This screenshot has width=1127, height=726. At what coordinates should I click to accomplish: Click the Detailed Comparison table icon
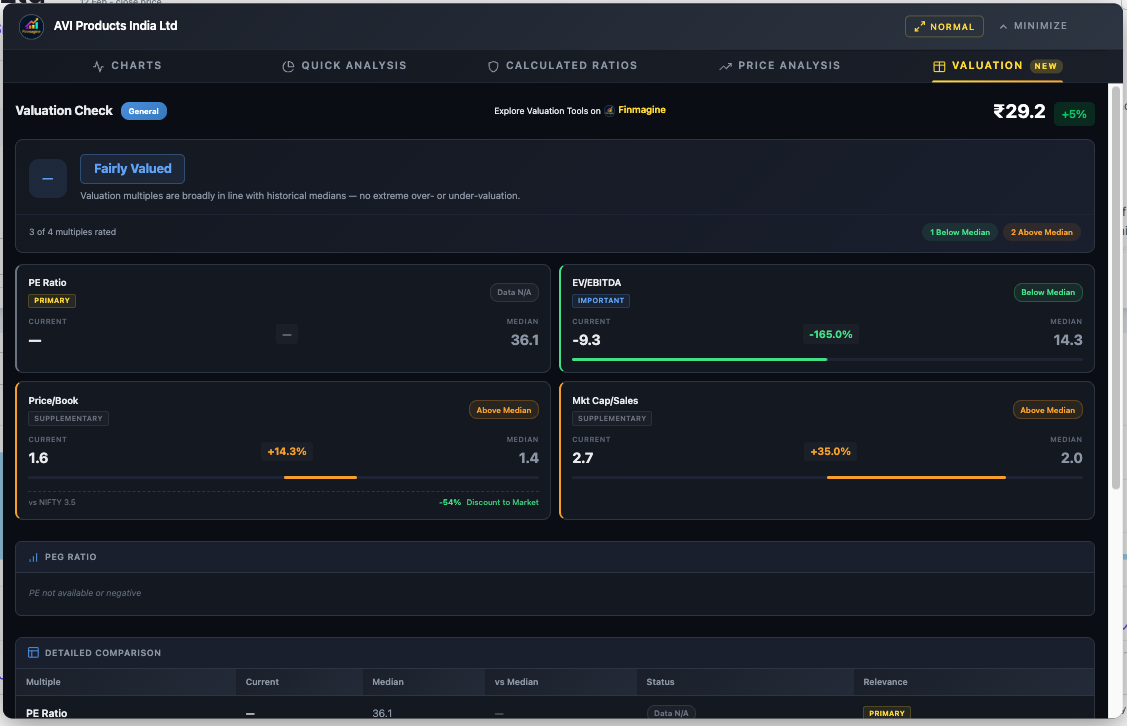[34, 653]
